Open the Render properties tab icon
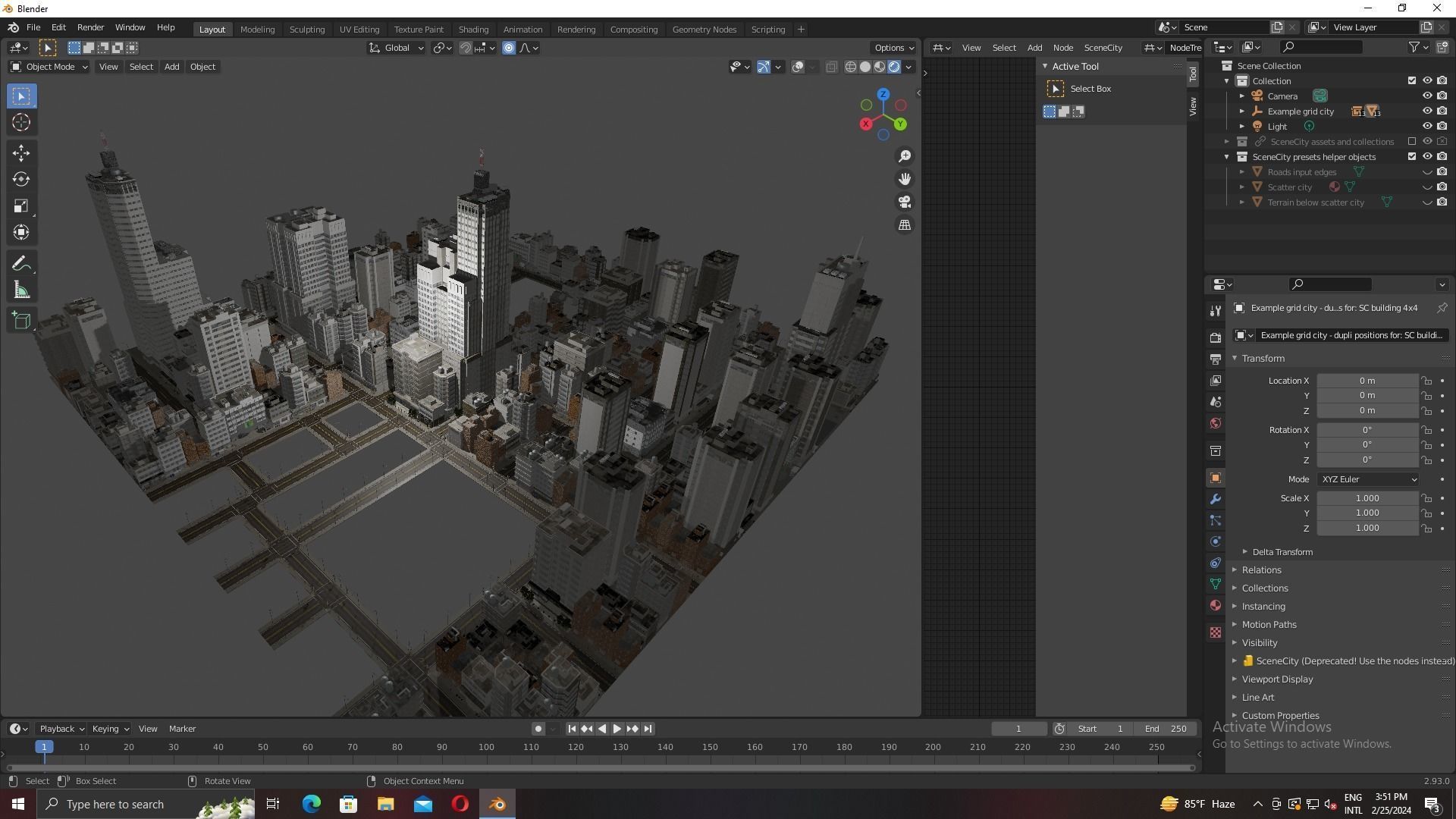This screenshot has height=819, width=1456. point(1216,337)
